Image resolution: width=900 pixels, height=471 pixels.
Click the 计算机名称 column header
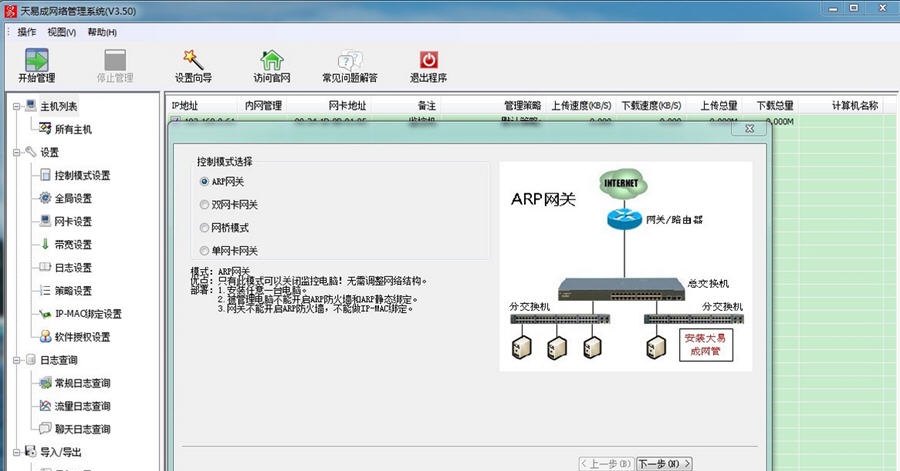tap(855, 106)
